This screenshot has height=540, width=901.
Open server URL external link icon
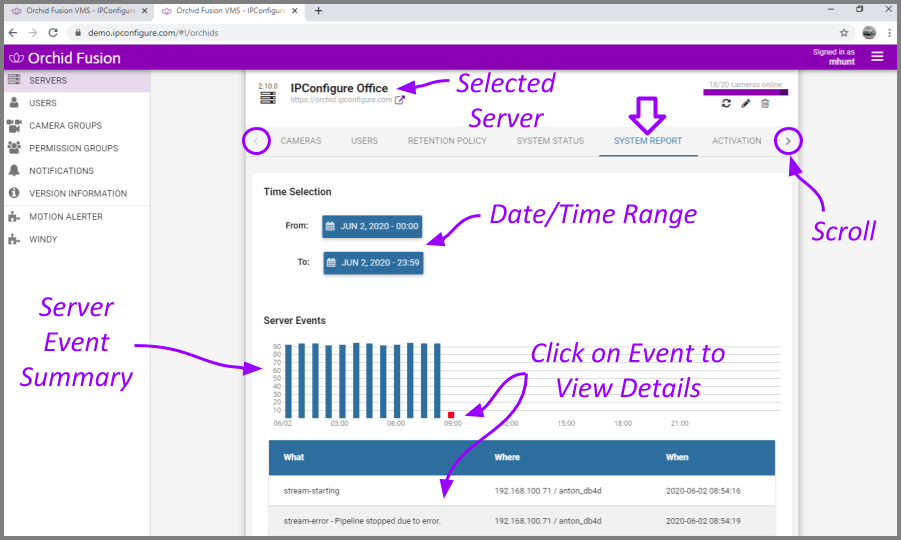[x=400, y=100]
